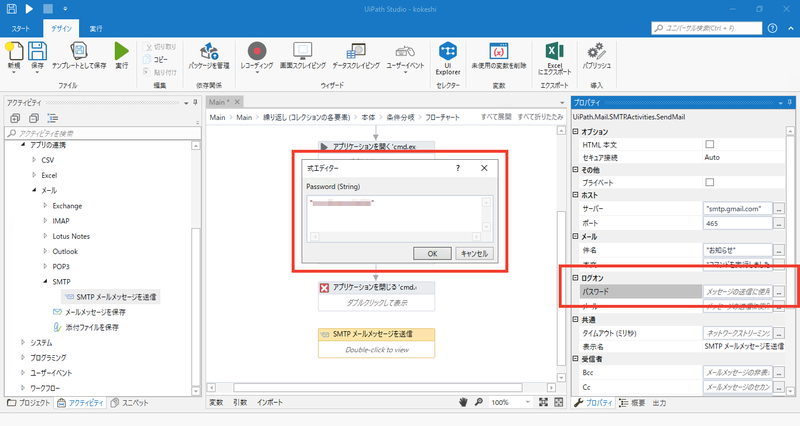Screen dimensions: 800x426
Task: Click キャンセル in expression editor
Action: coord(474,254)
